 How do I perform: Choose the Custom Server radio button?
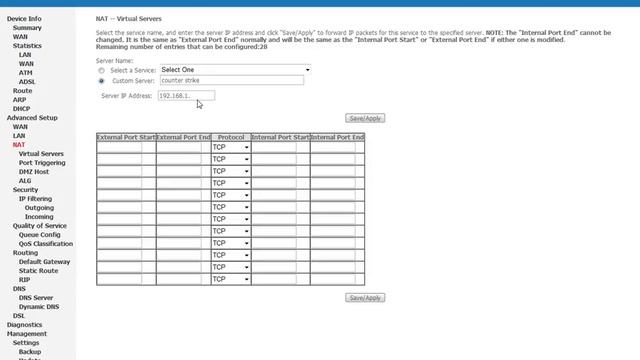coord(101,81)
